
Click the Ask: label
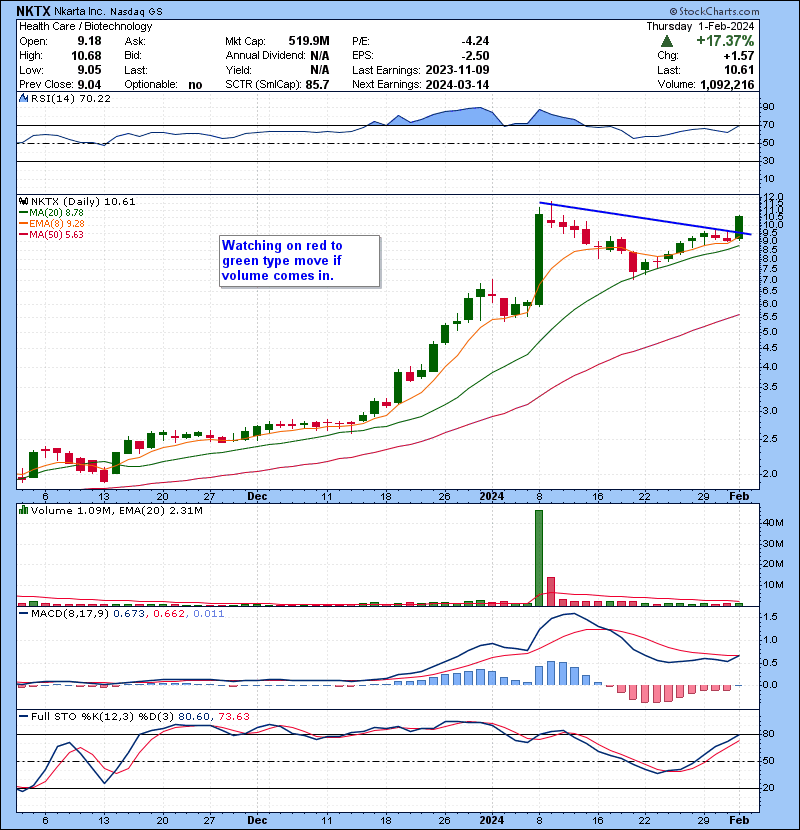(x=135, y=41)
